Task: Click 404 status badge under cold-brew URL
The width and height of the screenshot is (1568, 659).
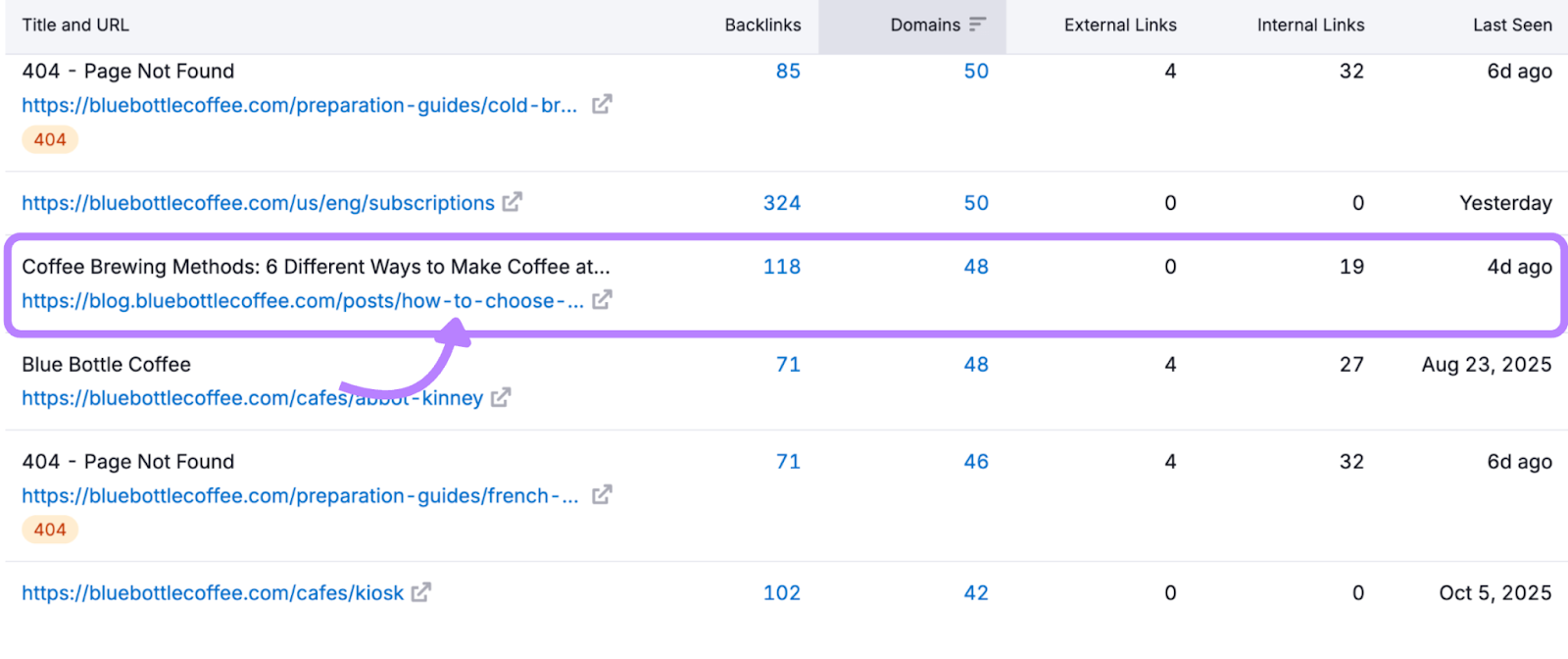Action: click(x=50, y=139)
